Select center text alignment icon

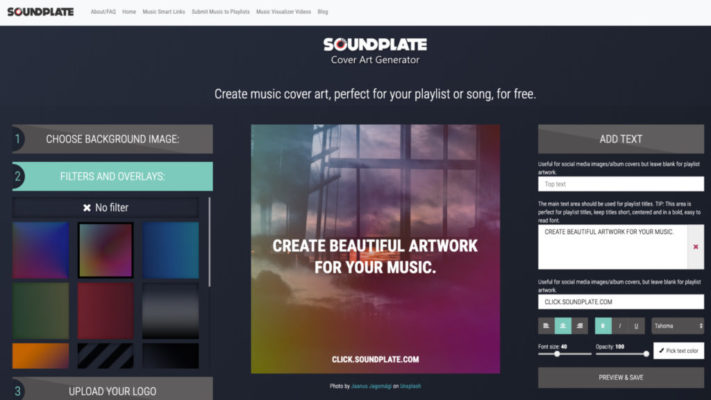pos(563,326)
